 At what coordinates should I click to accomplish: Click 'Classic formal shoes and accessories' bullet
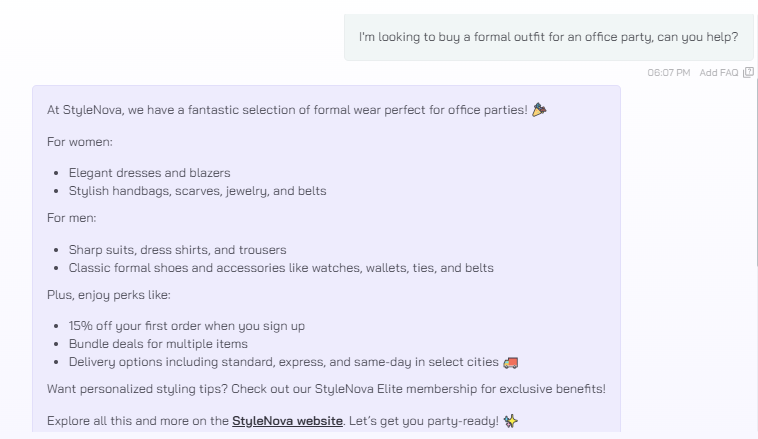281,267
